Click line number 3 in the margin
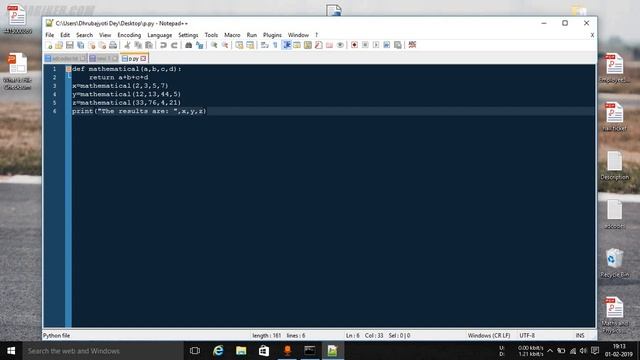Screen dimensions: 640x360 54,86
